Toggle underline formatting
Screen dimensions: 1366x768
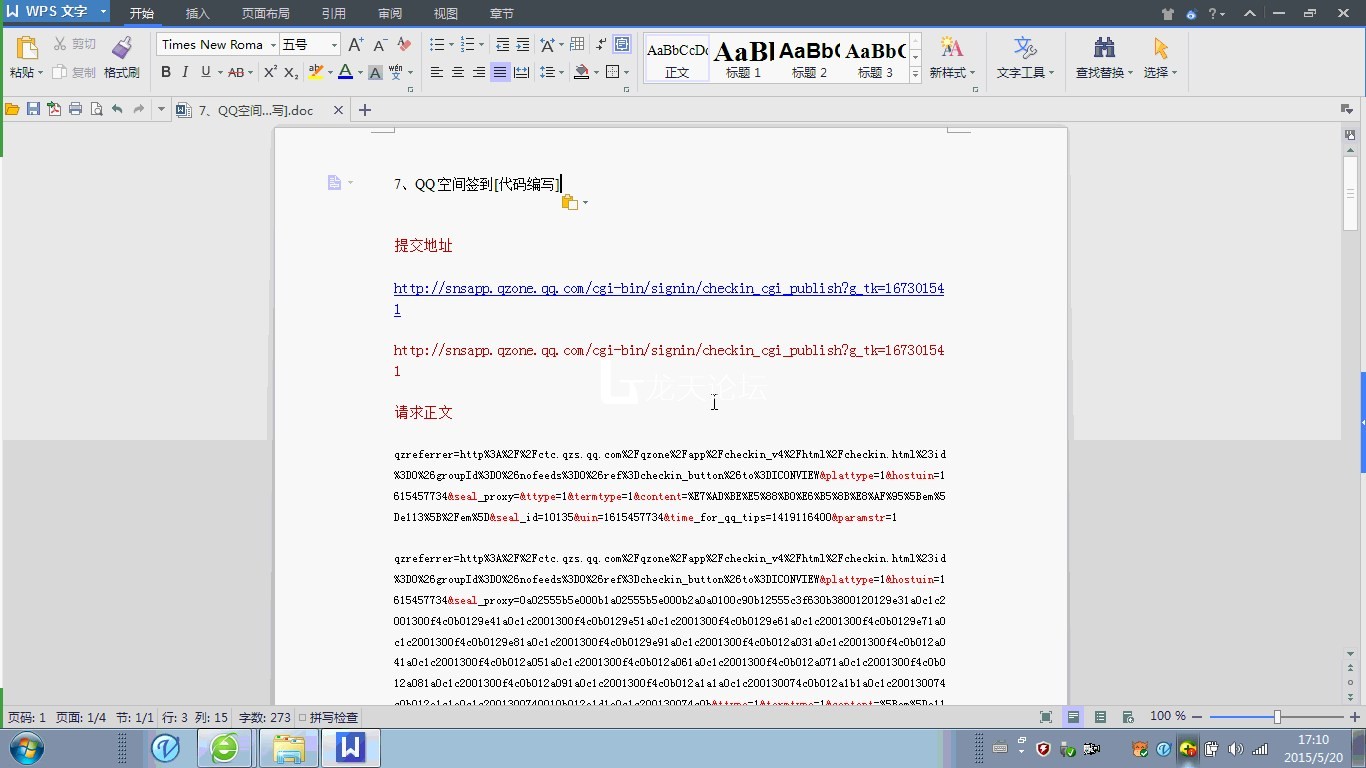click(x=203, y=72)
